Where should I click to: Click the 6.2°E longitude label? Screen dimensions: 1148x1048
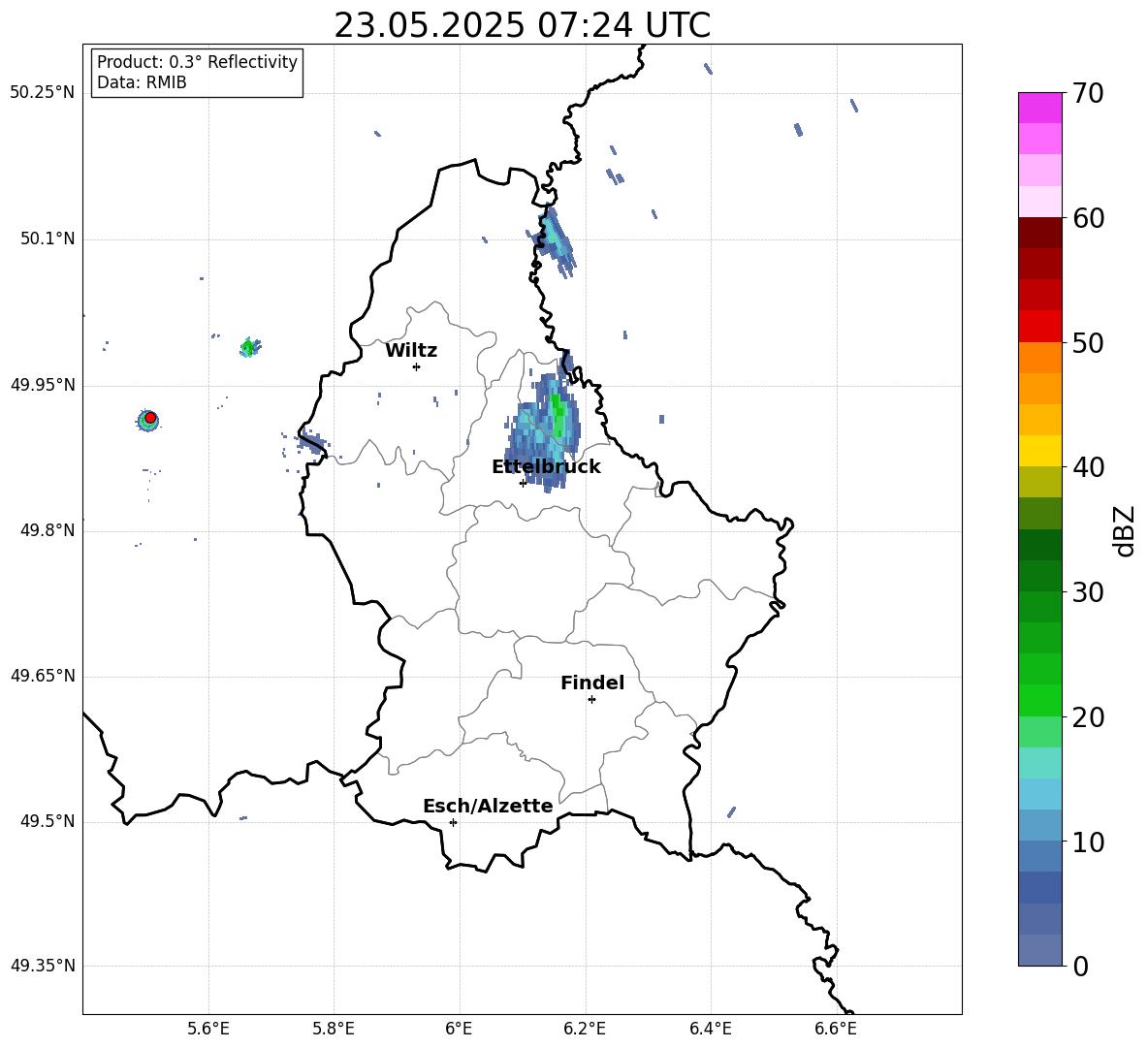pos(585,1029)
